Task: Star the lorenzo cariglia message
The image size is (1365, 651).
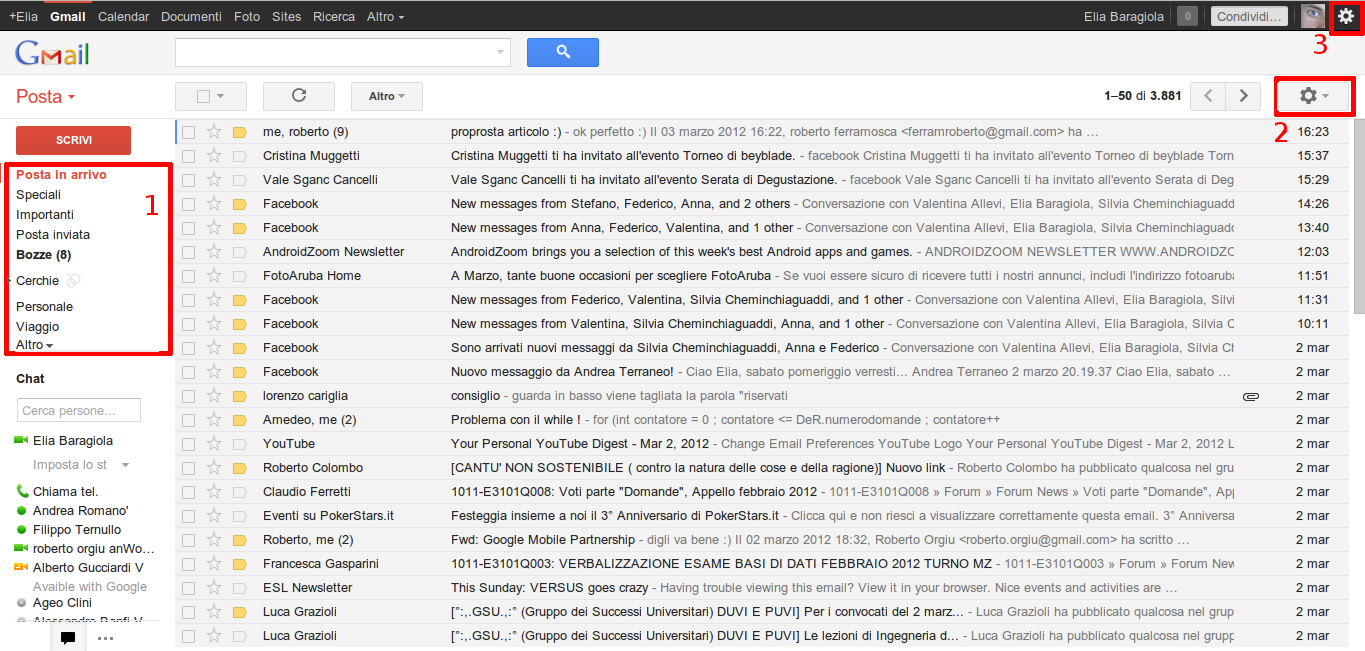Action: [213, 396]
